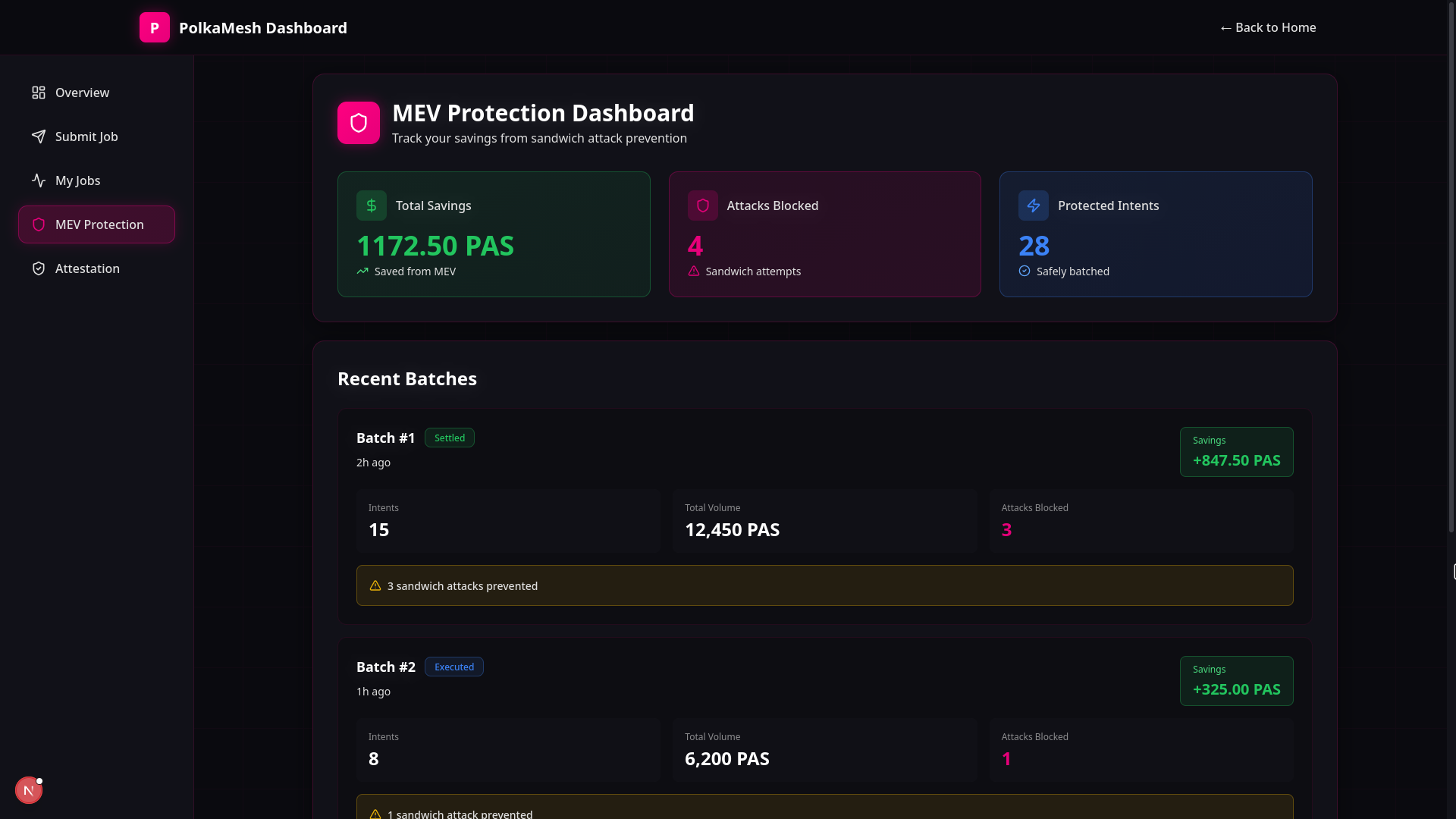The image size is (1456, 819).
Task: Click the Overview grid icon in sidebar
Action: tap(39, 93)
